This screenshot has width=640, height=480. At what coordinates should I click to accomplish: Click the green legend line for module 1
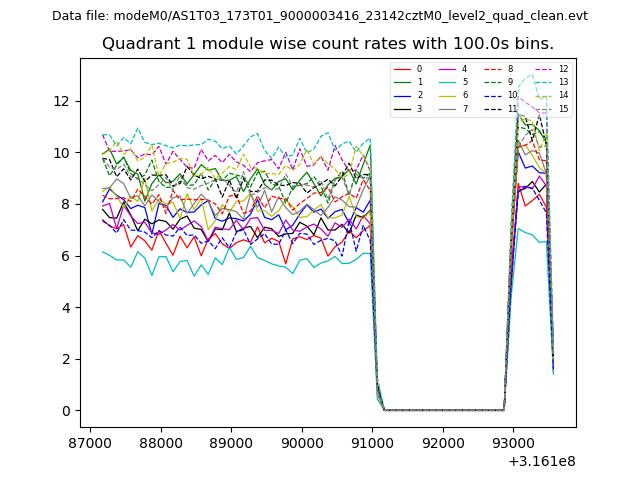coord(402,82)
